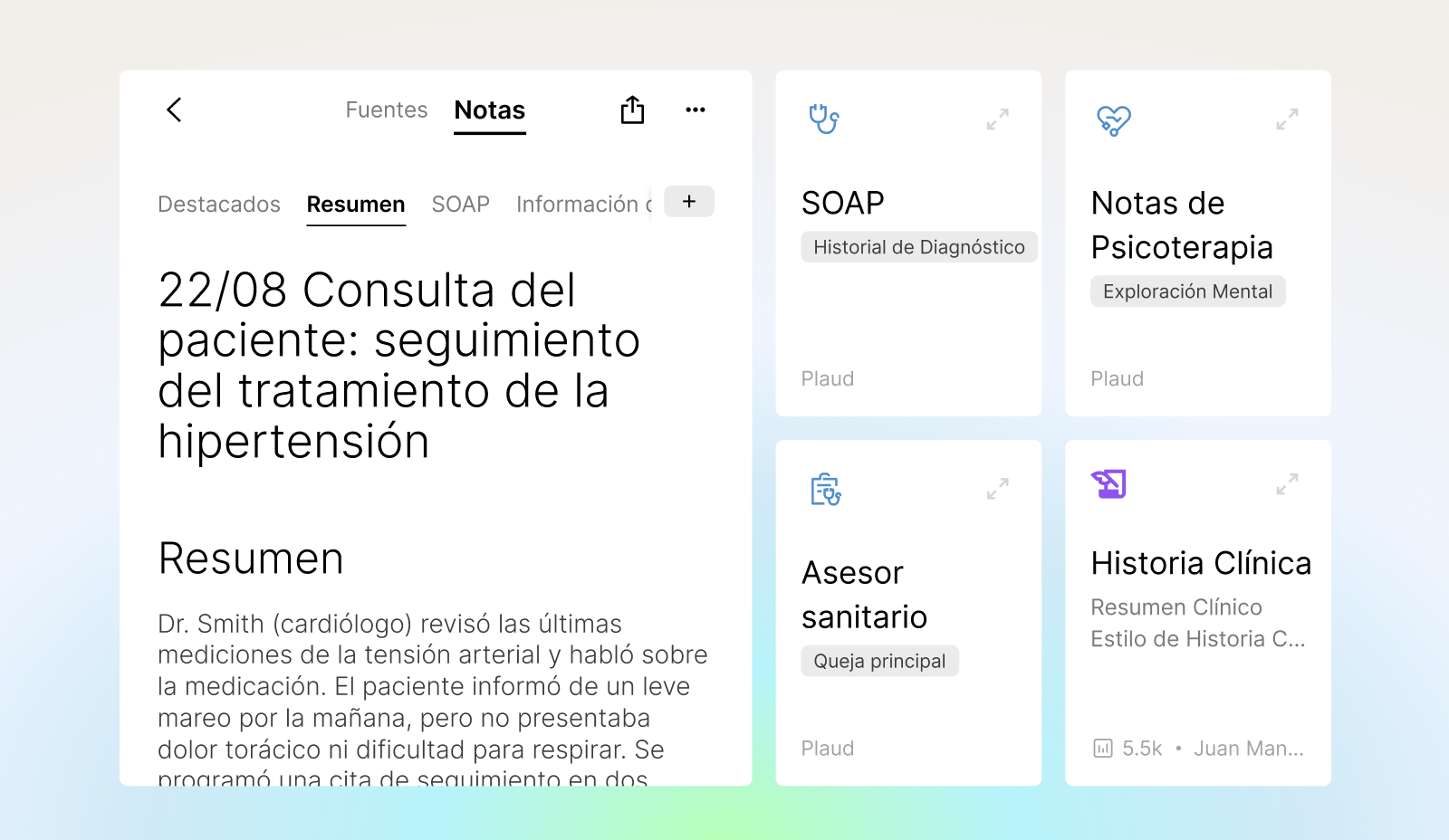Expand the Asesor sanitario card
Viewport: 1449px width, 840px height.
tap(997, 489)
